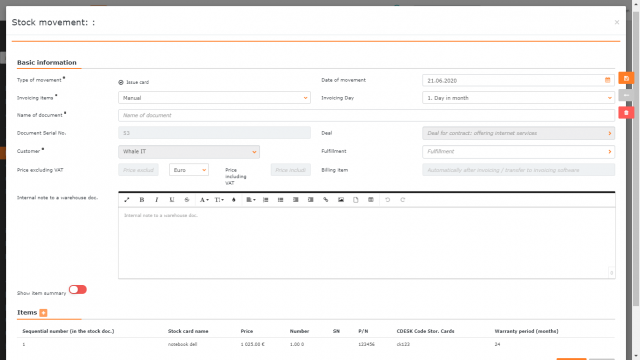Click the Sequential number column header
Screen dimensions: 640x360
(x=68, y=331)
